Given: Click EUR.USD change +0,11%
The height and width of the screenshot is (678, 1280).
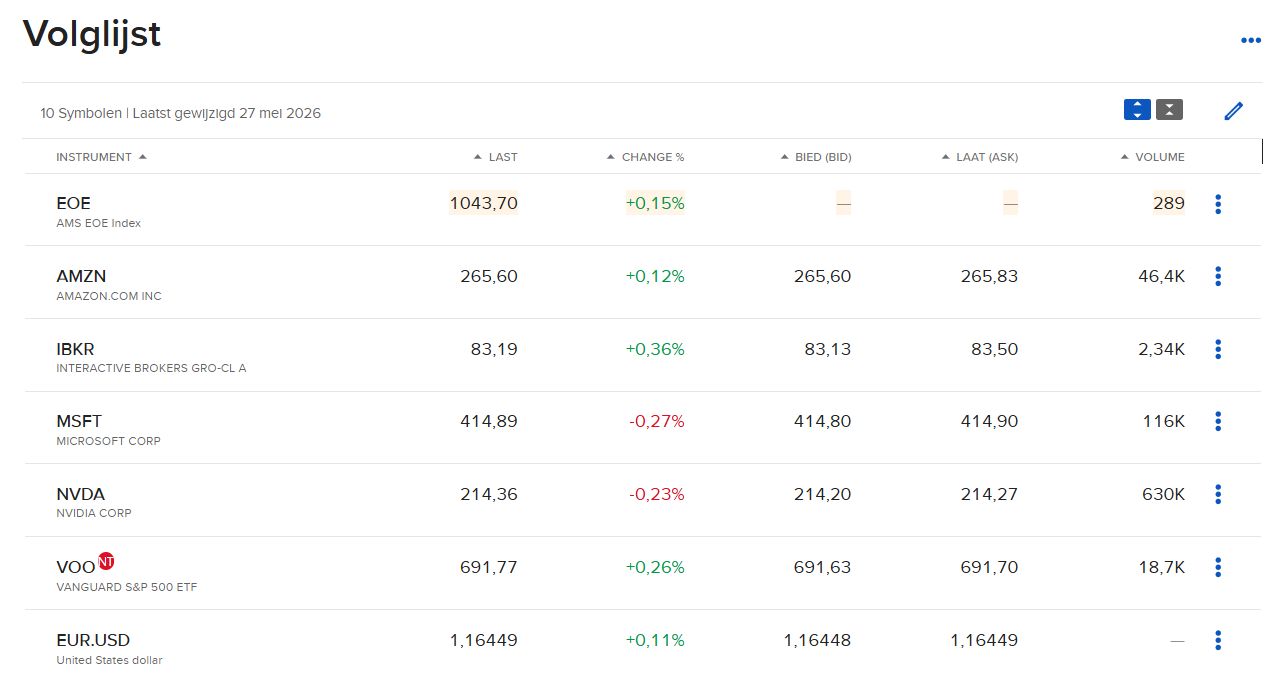Looking at the screenshot, I should click(655, 640).
